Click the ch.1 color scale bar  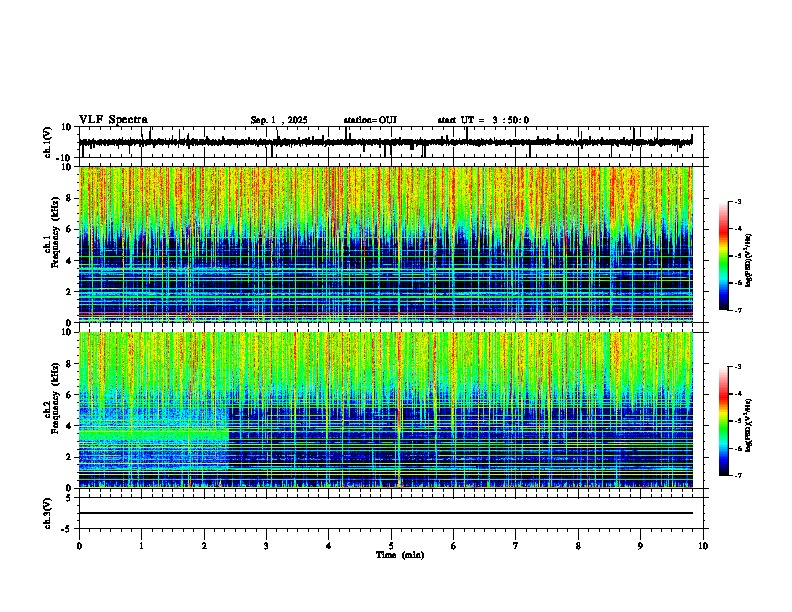[724, 256]
